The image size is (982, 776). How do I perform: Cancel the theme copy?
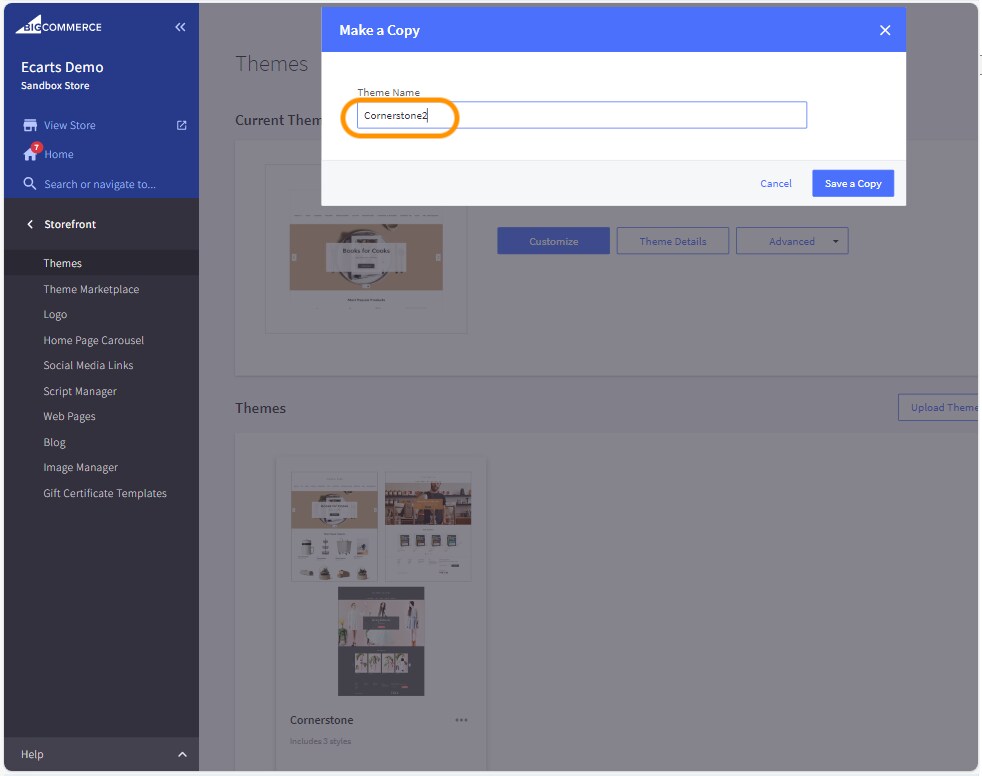(x=775, y=183)
